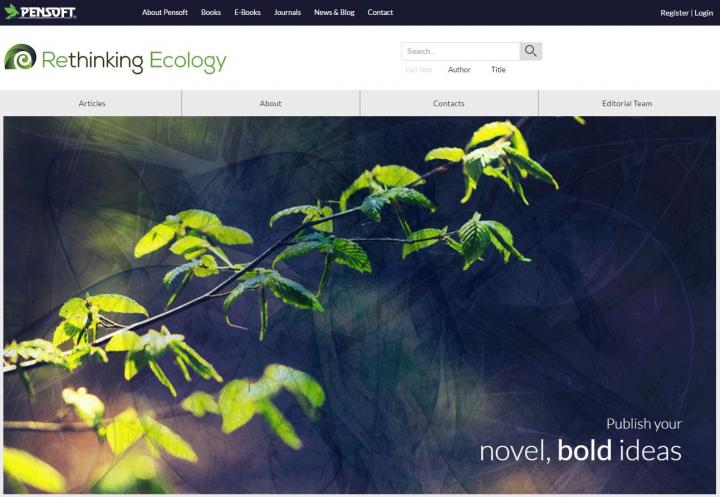Screen dimensions: 720x497
Task: Click the Register link
Action: point(675,13)
